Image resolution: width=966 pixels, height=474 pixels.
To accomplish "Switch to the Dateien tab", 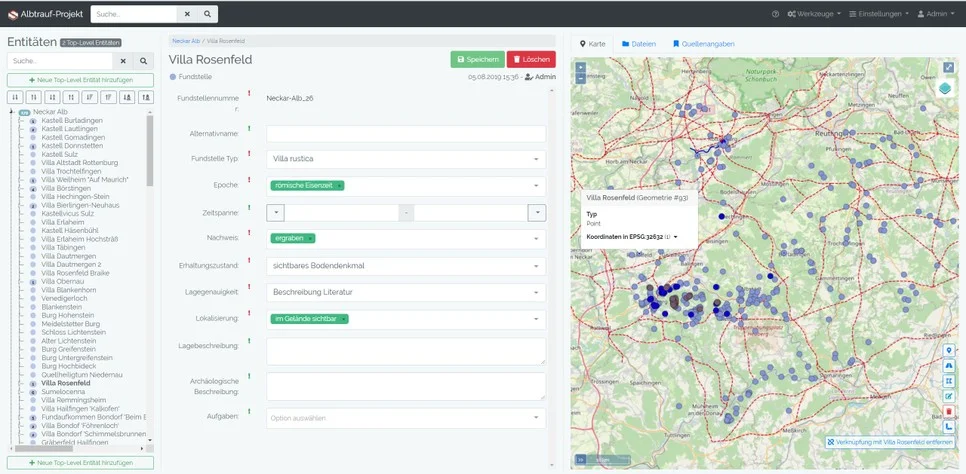I will [639, 44].
